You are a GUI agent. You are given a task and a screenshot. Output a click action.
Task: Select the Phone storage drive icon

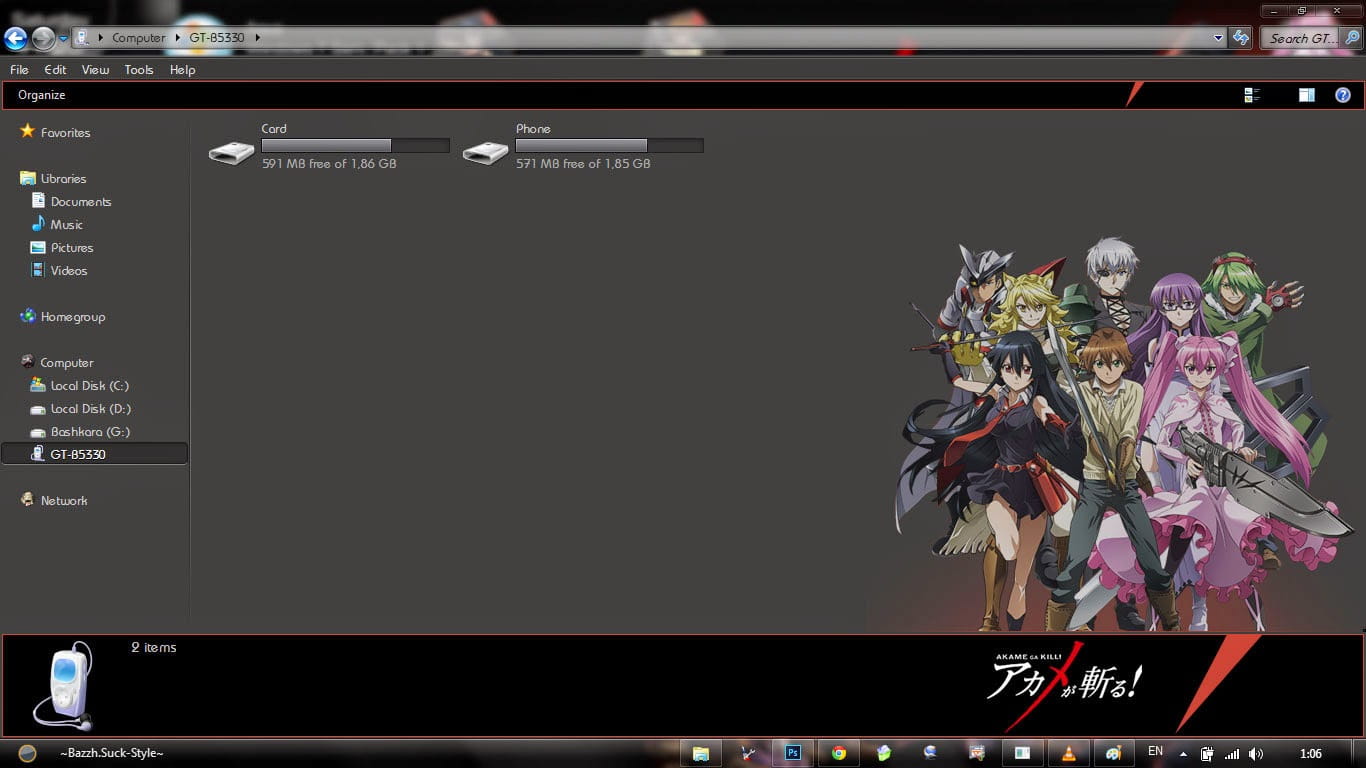coord(485,153)
